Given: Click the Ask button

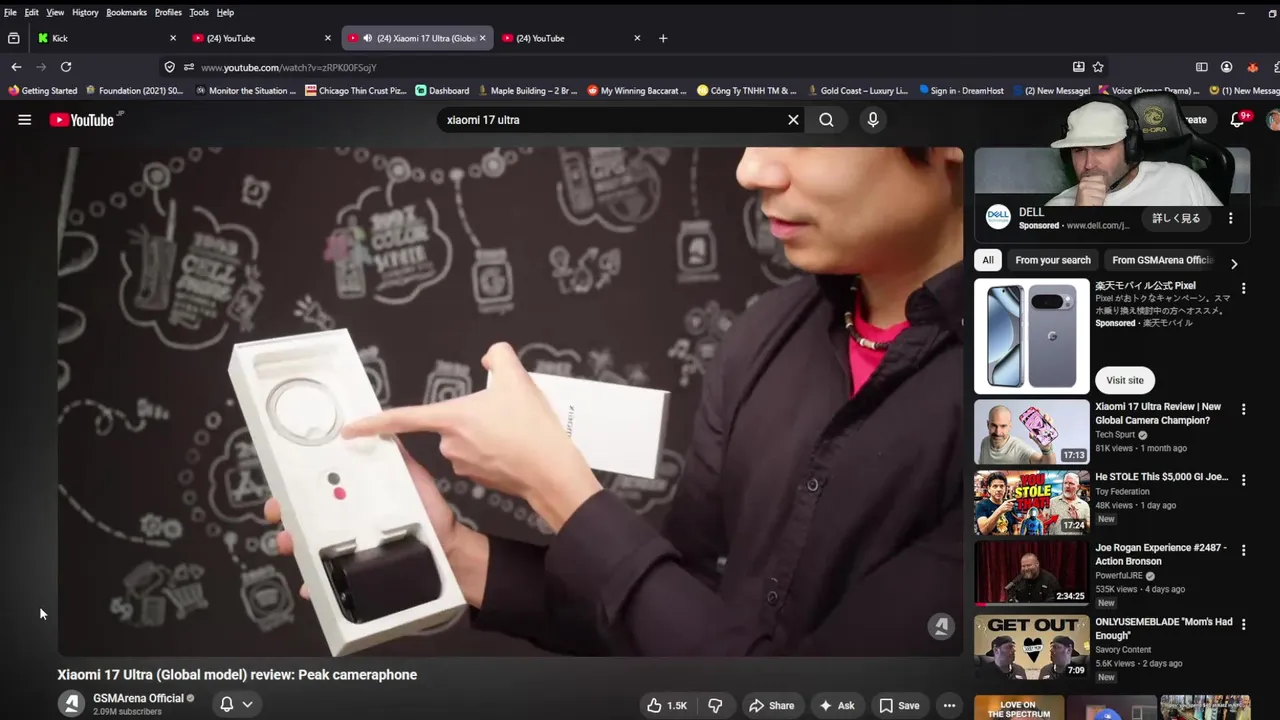Looking at the screenshot, I should 836,705.
